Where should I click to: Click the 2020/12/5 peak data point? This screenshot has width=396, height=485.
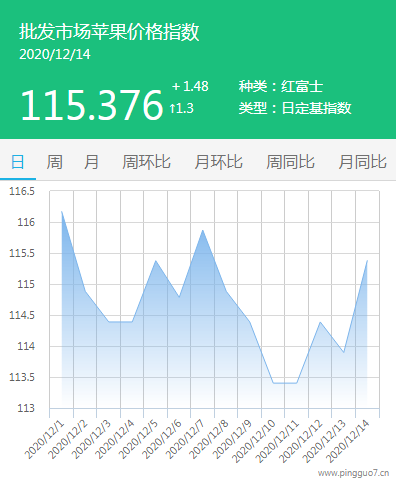click(156, 261)
